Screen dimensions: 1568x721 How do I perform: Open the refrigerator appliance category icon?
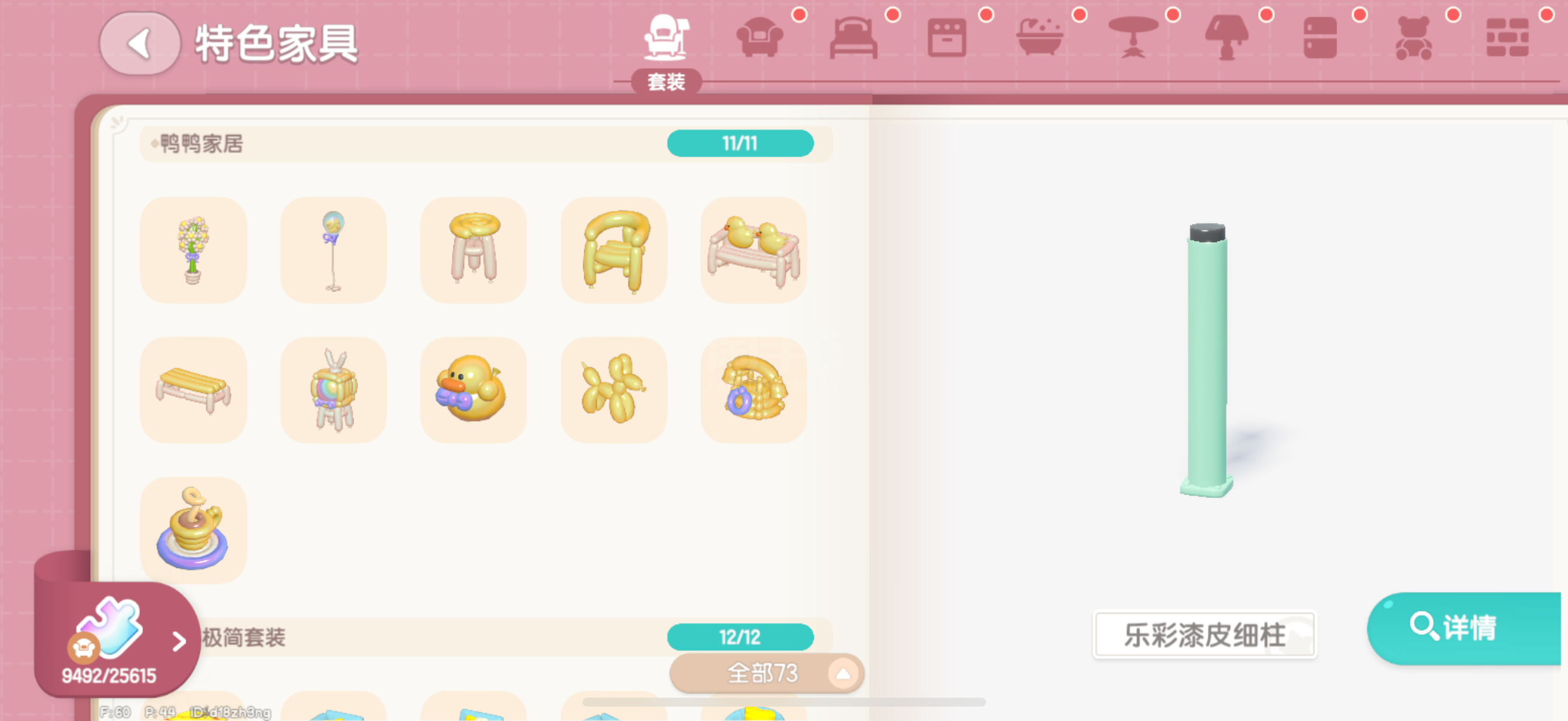[1320, 38]
